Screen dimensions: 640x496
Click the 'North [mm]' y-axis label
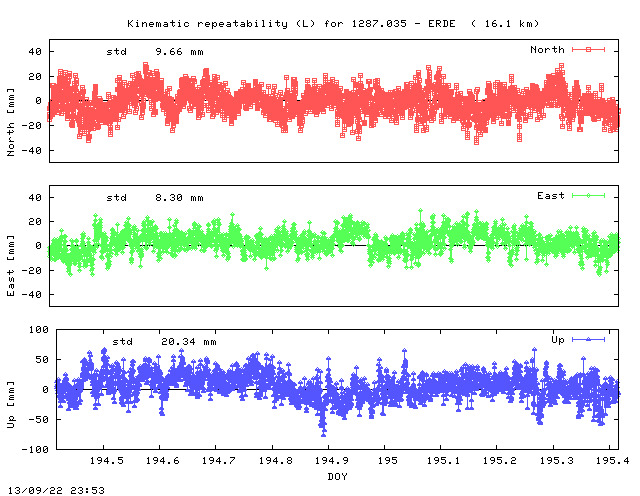coord(11,122)
